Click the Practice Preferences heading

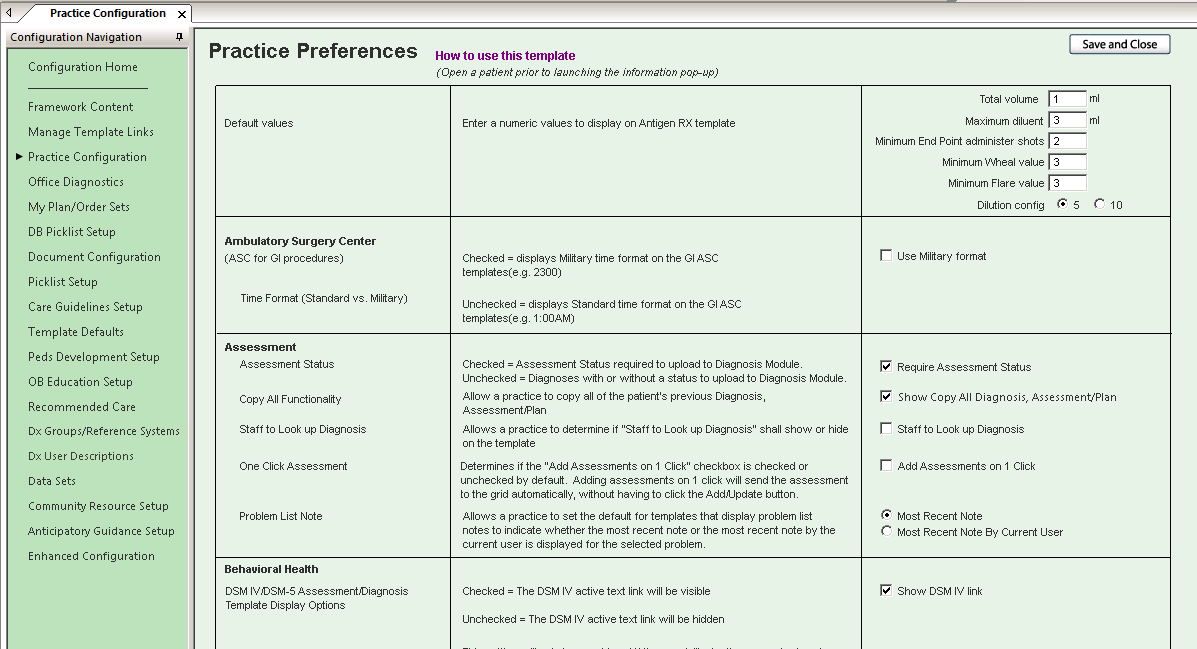click(x=313, y=51)
